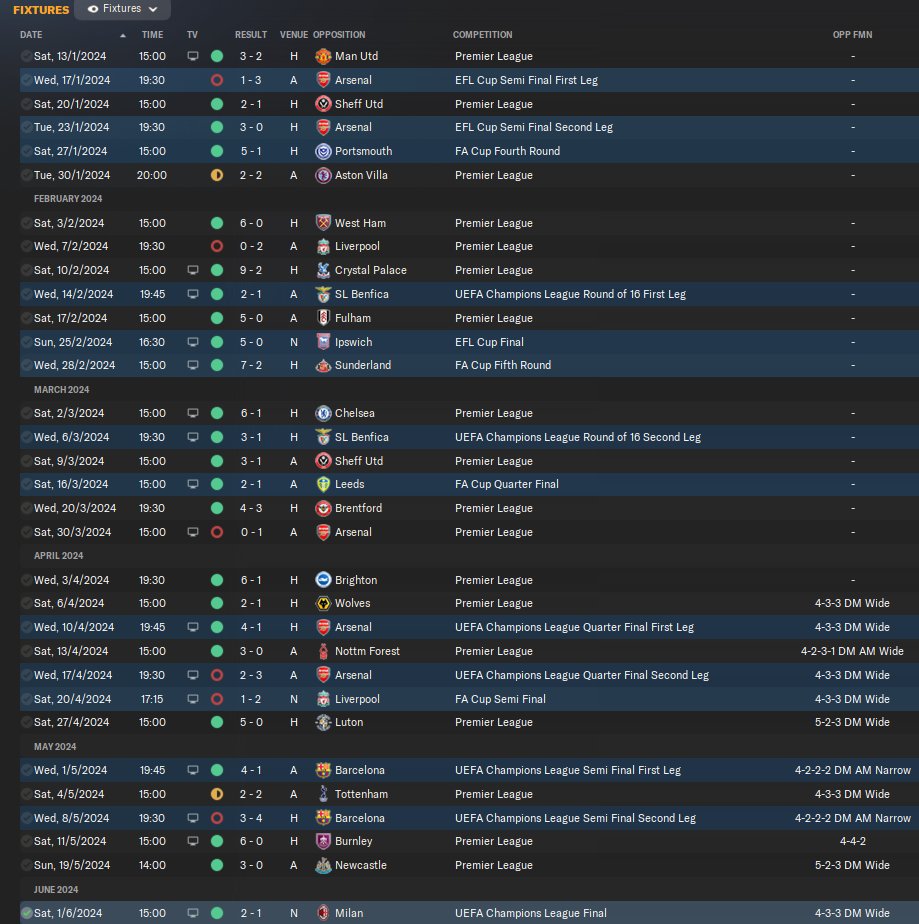Viewport: 919px width, 924px height.
Task: Toggle the tick on Sat 13/1/2024 row
Action: [26, 57]
